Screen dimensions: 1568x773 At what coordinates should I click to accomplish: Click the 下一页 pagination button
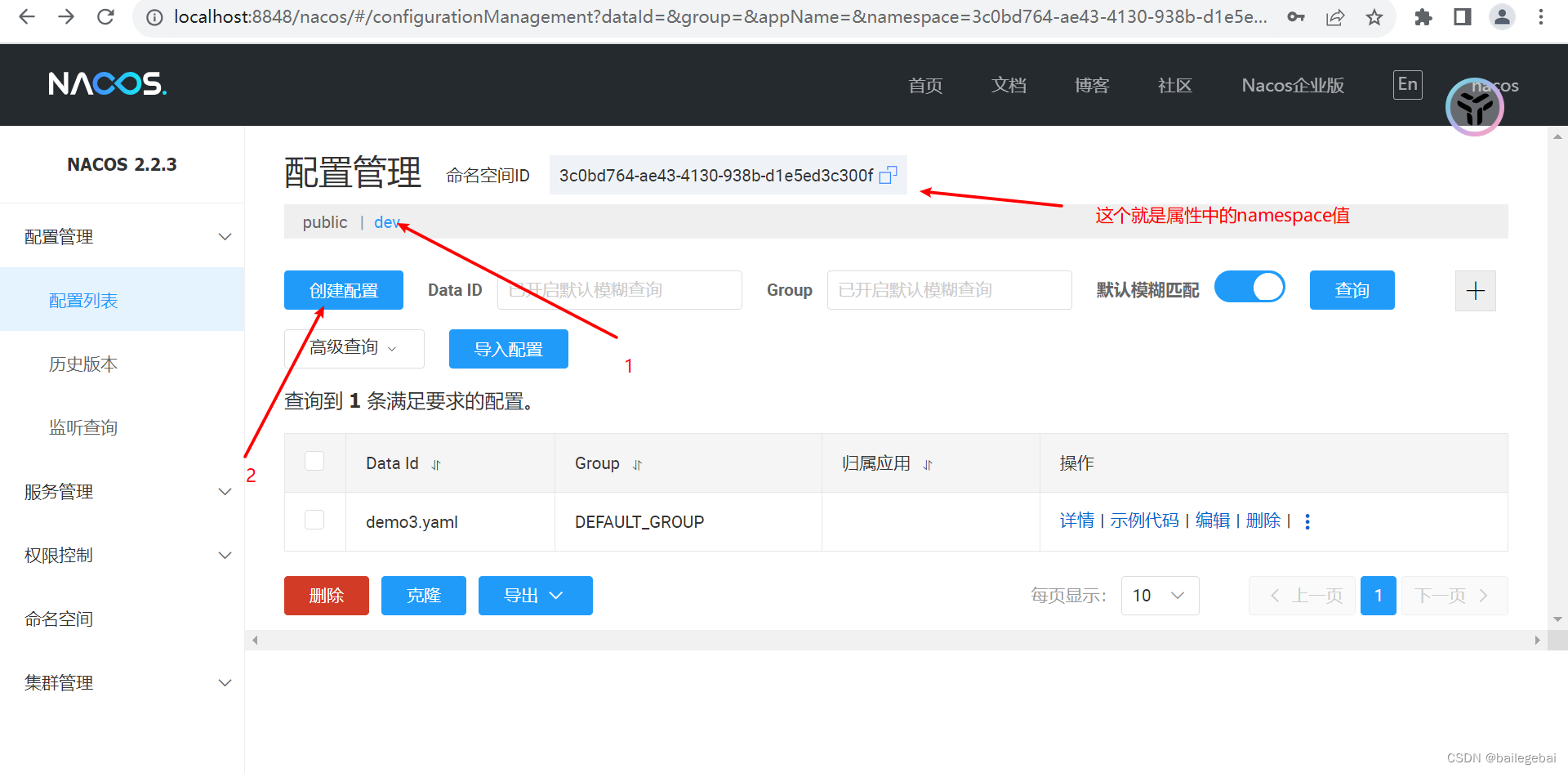(1454, 596)
